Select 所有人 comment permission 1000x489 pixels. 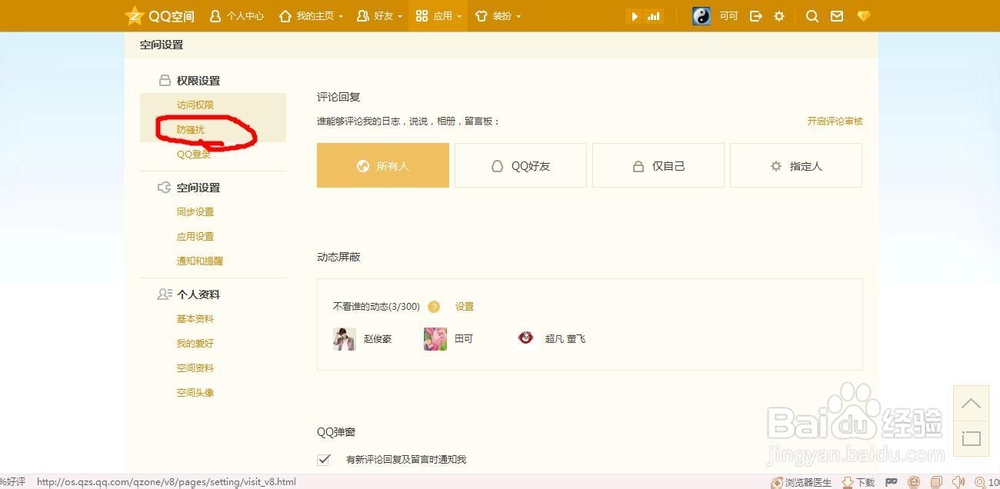click(383, 165)
